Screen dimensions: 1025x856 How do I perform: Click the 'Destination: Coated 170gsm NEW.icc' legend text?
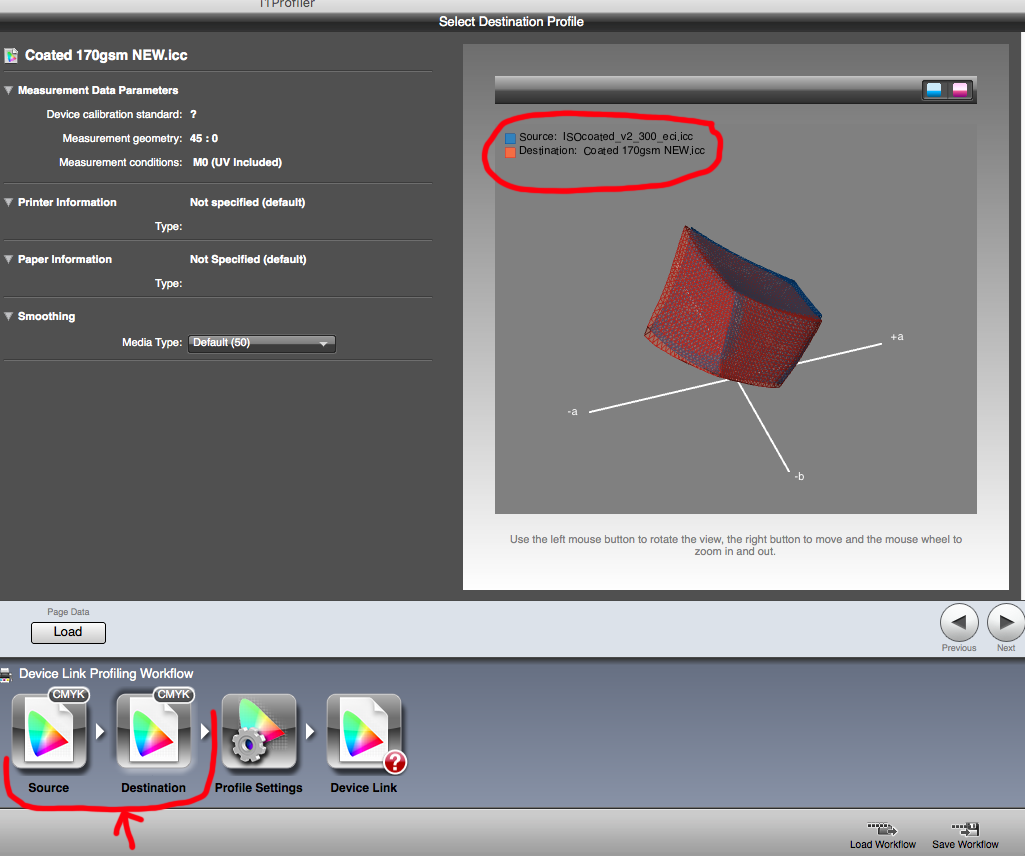point(612,150)
